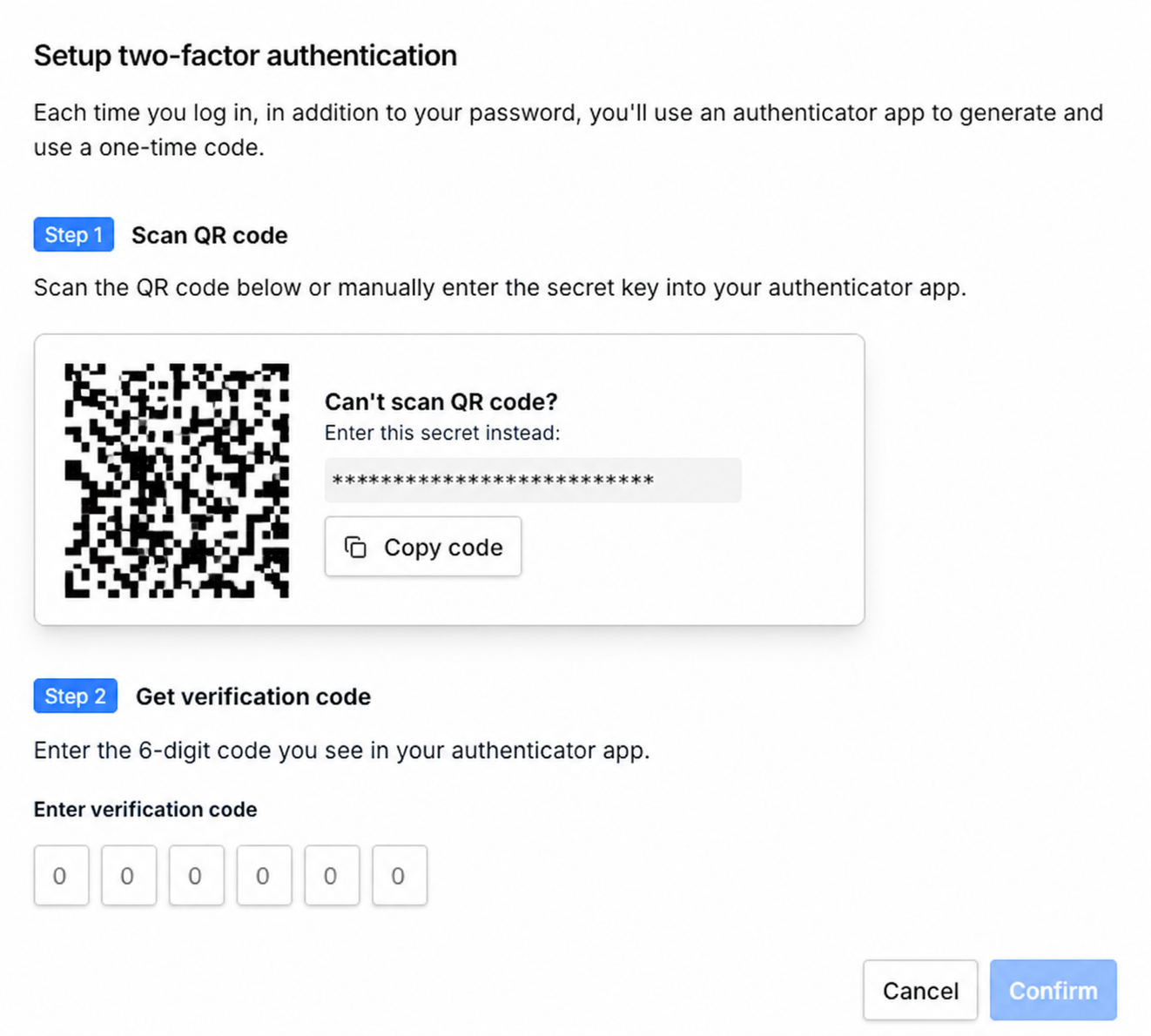This screenshot has width=1151, height=1036.
Task: Click the Scan QR code step title
Action: pos(210,235)
